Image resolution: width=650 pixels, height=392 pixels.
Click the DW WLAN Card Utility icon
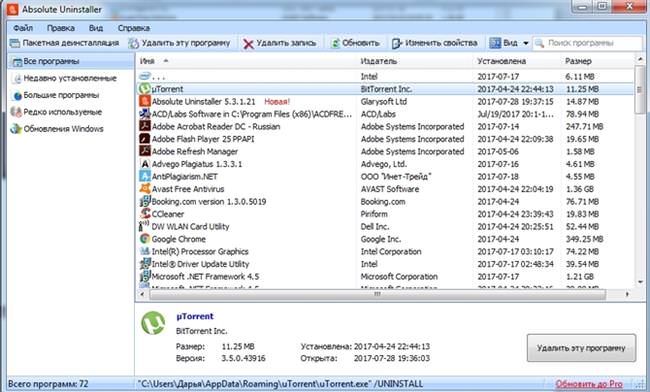[x=144, y=226]
